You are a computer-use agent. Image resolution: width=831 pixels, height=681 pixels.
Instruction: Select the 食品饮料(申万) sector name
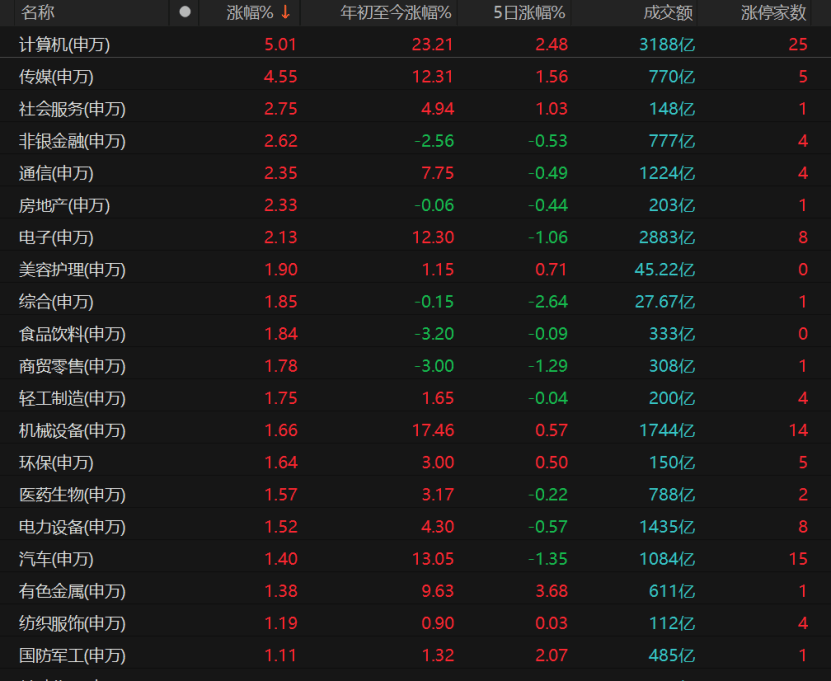[x=72, y=334]
